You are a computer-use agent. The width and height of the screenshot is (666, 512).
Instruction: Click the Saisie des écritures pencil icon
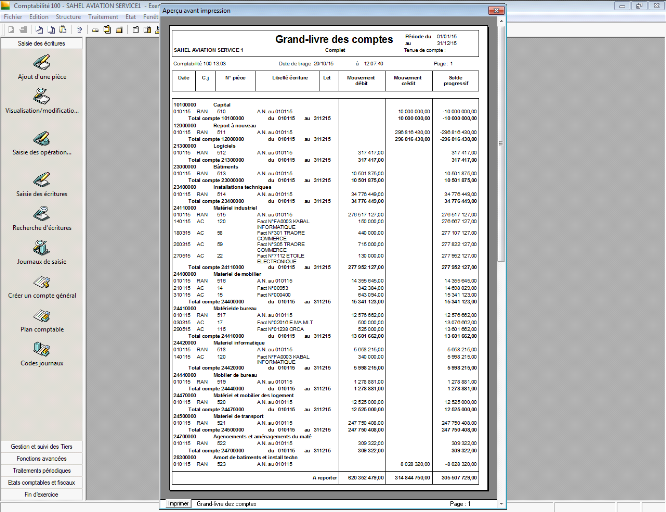(42, 179)
